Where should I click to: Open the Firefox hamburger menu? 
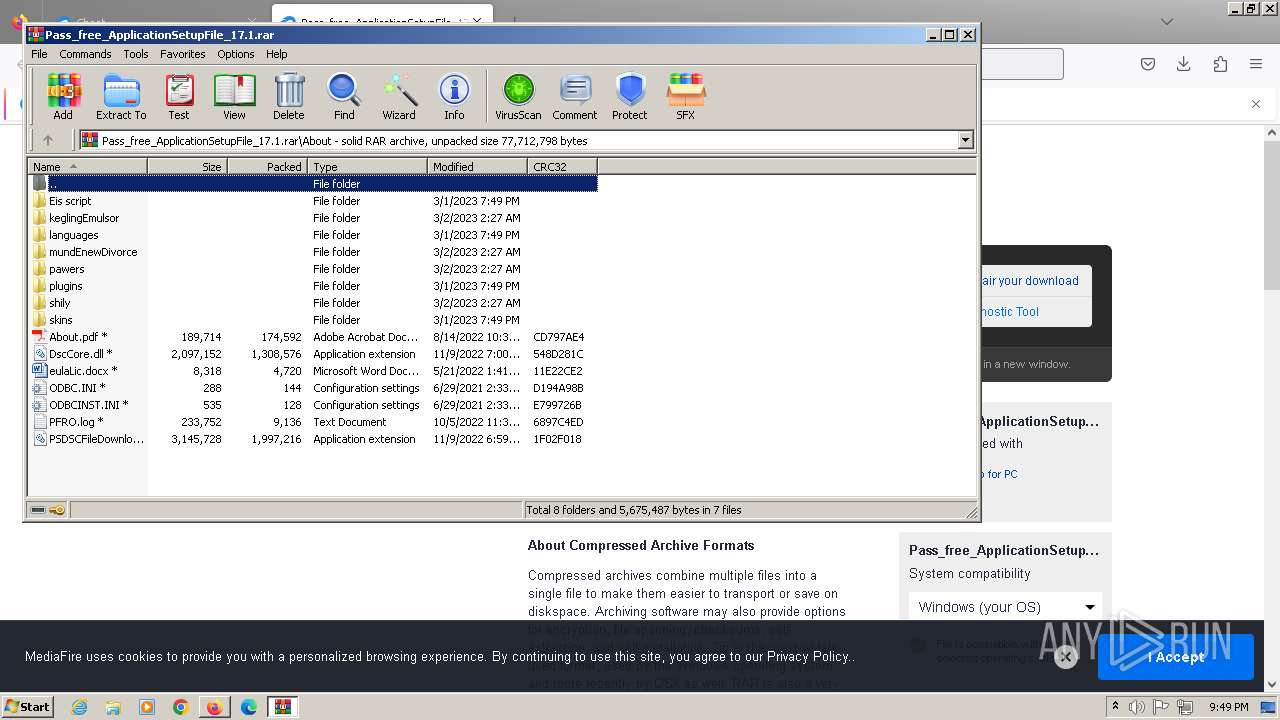1256,64
